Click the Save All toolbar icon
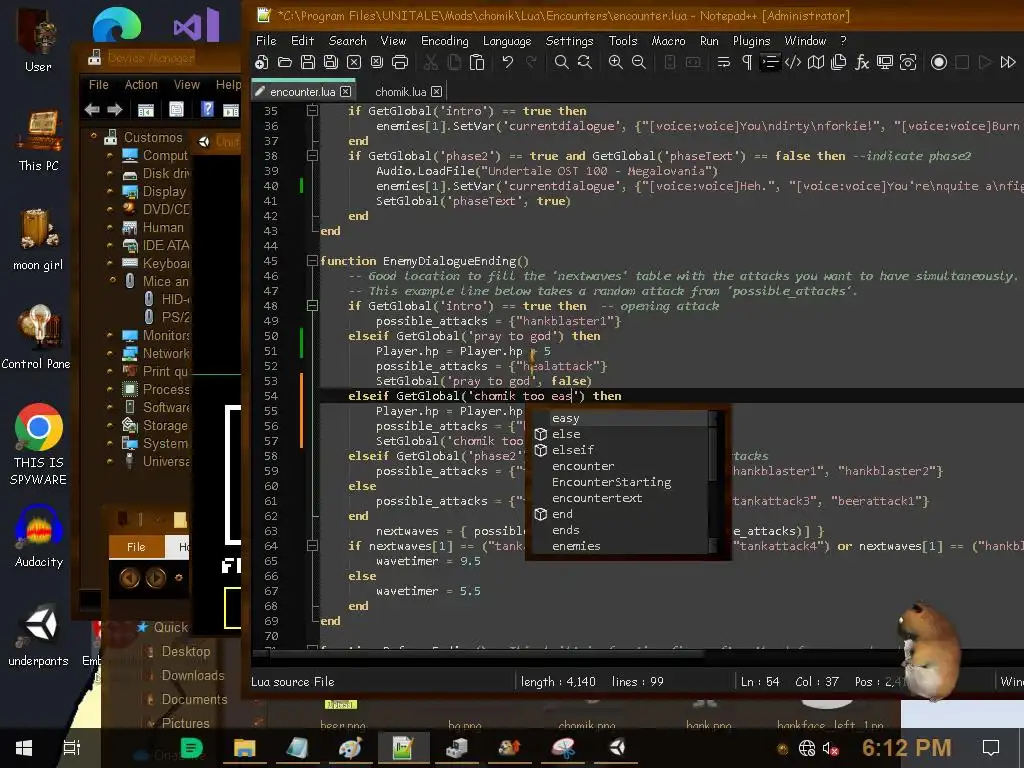 [x=330, y=62]
